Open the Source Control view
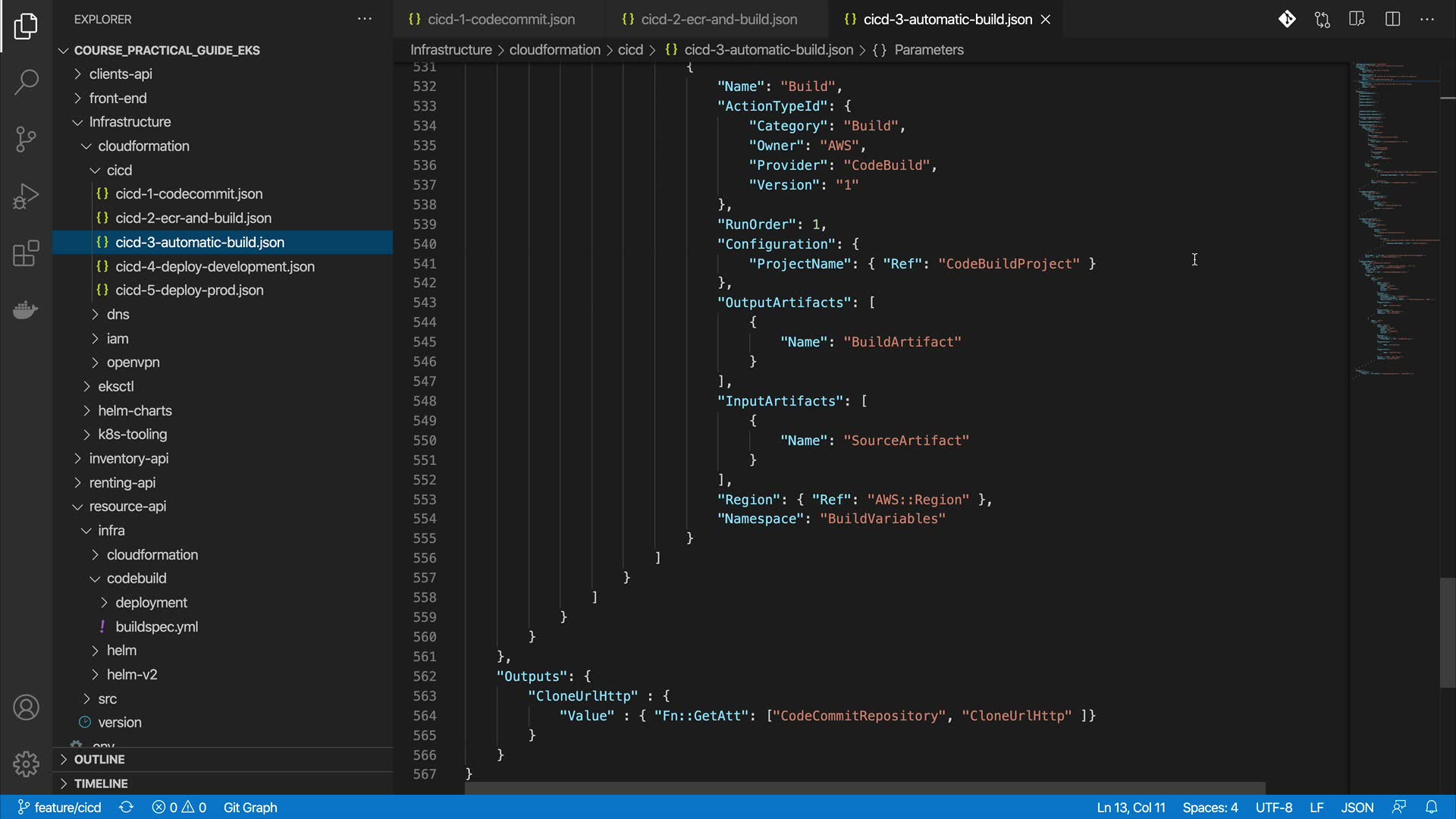Viewport: 1456px width, 819px height. pos(26,139)
